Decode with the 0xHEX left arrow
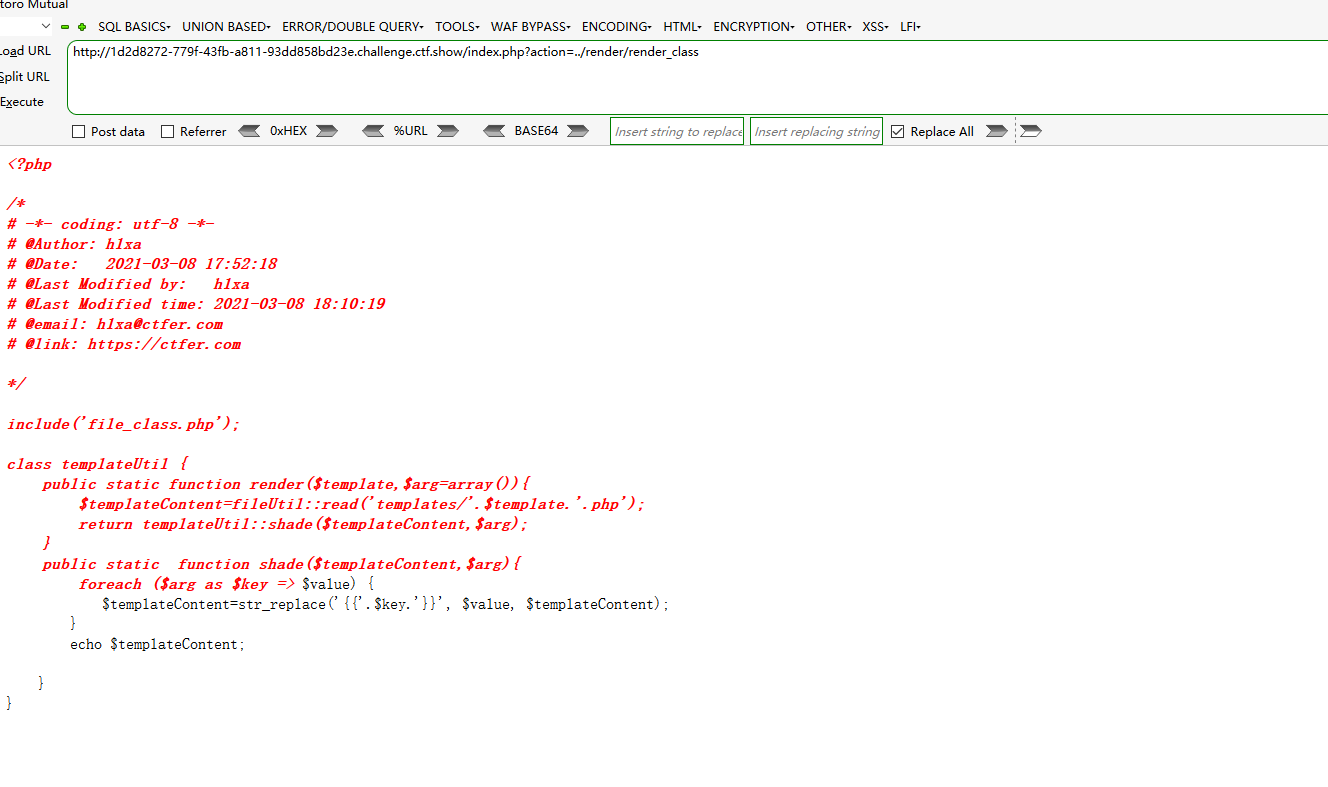This screenshot has height=787, width=1328. (251, 130)
